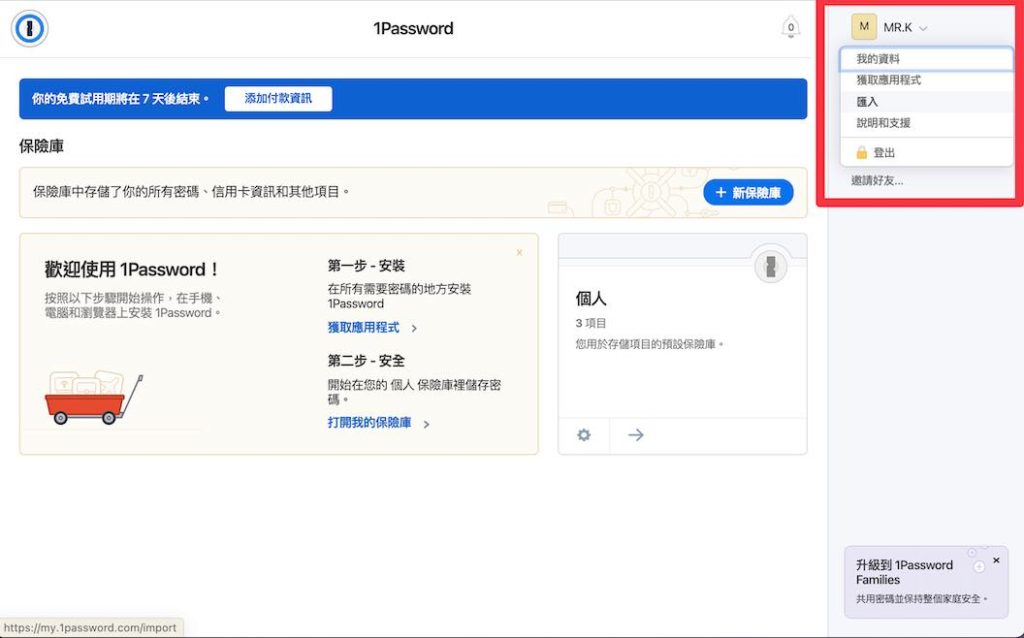Screen dimensions: 1024x638
Task: Open the notifications bell
Action: click(790, 27)
